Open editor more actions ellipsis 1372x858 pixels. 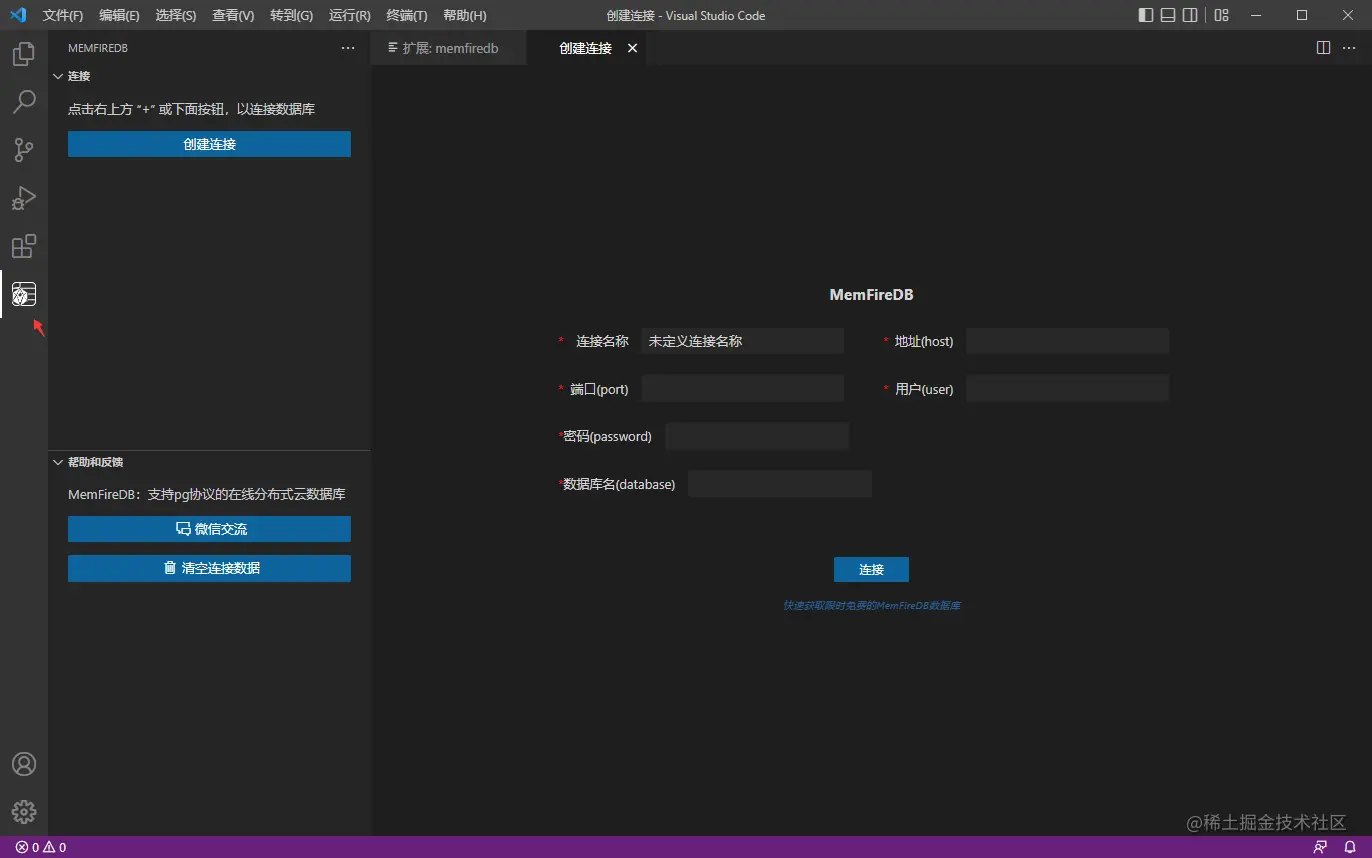click(1351, 48)
